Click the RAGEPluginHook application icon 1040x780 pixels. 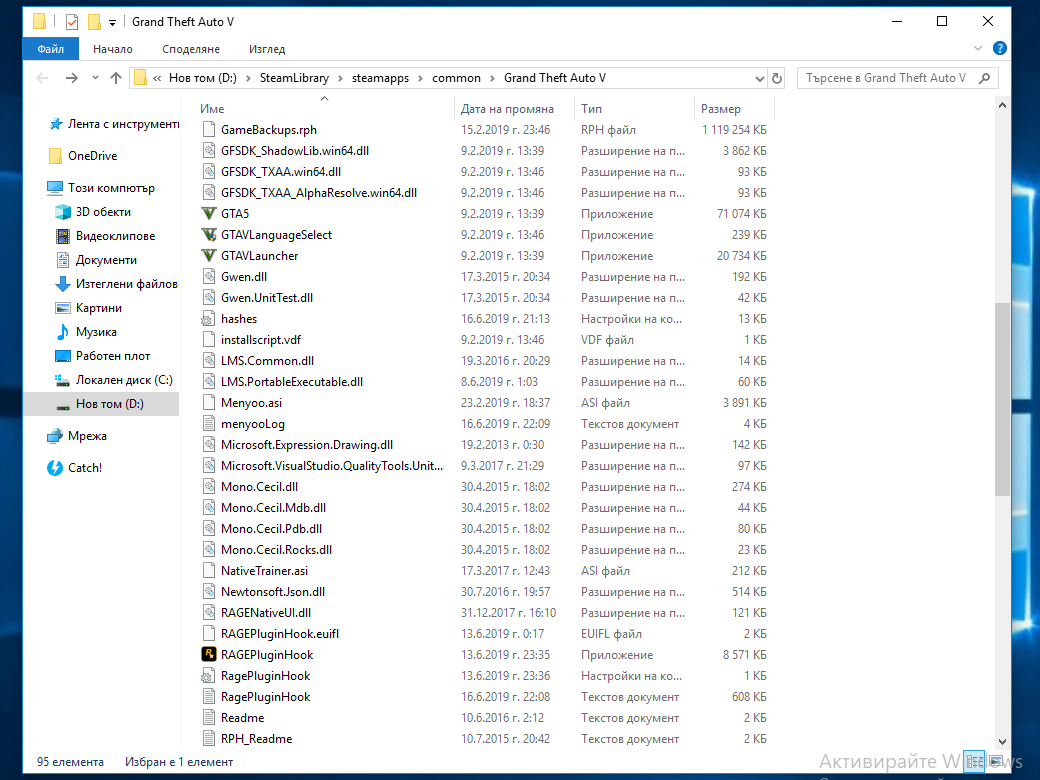pos(209,655)
